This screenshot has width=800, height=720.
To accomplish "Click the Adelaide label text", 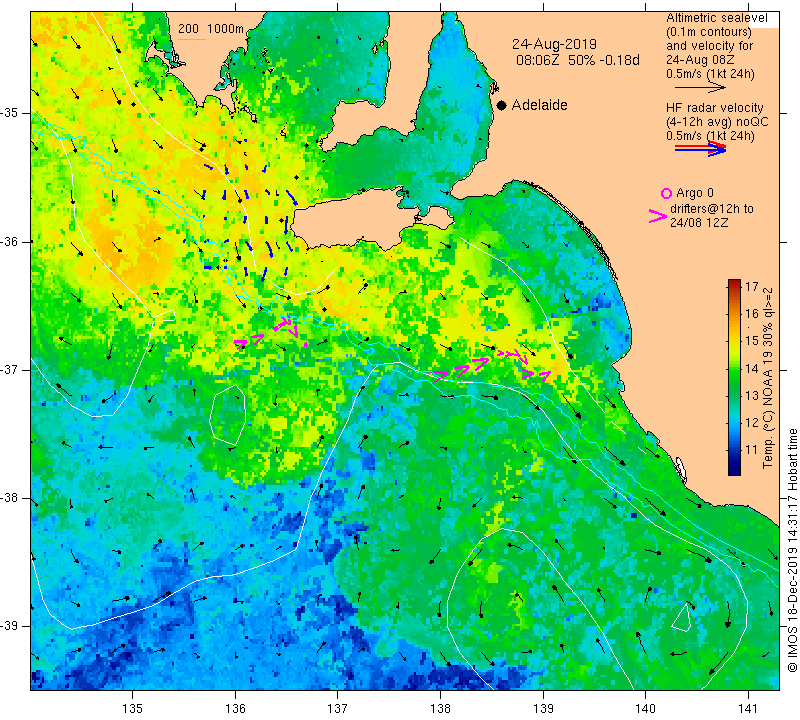I will (539, 105).
